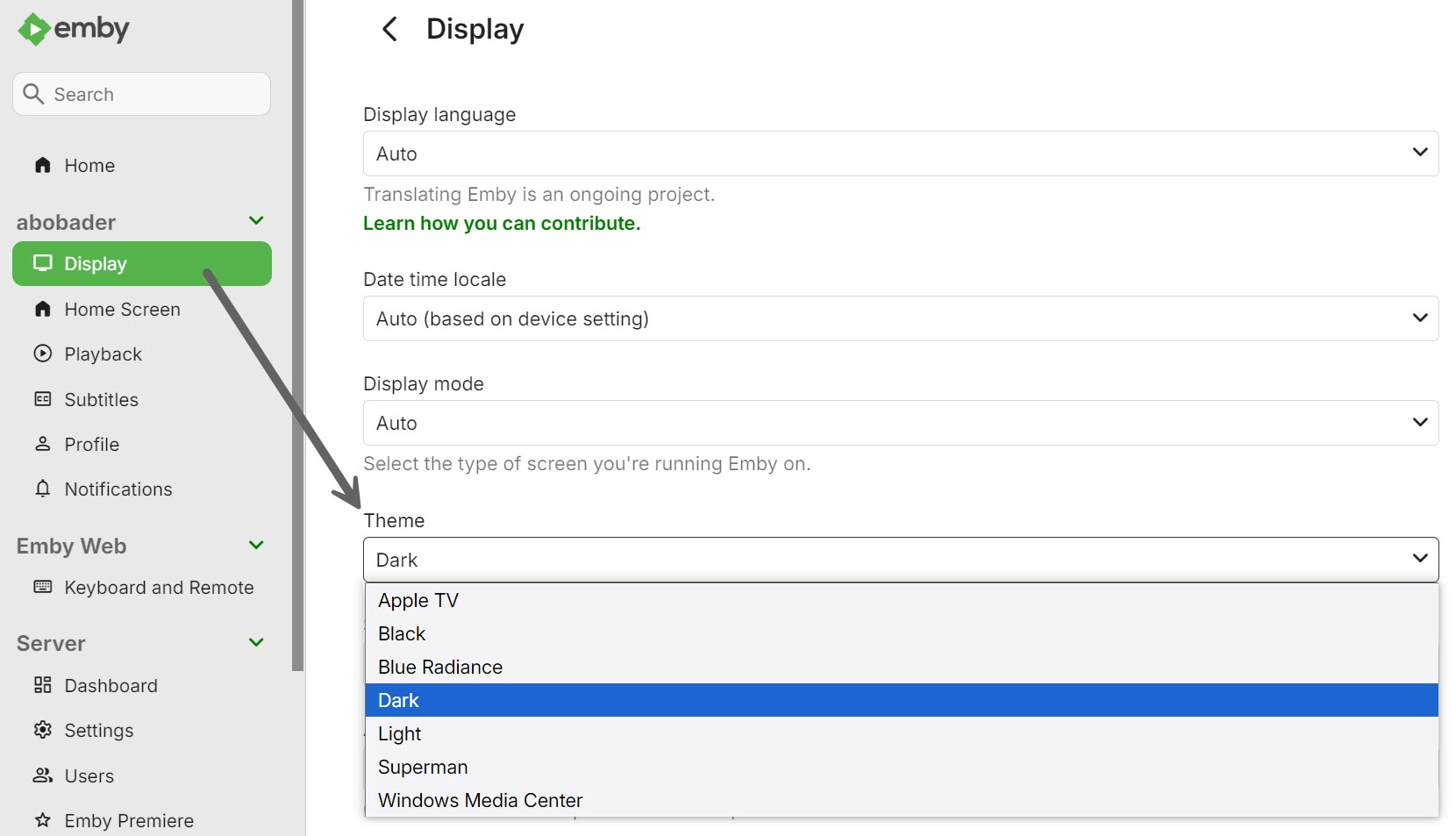Viewport: 1456px width, 836px height.
Task: Select the Blue Radiance theme option
Action: point(440,667)
